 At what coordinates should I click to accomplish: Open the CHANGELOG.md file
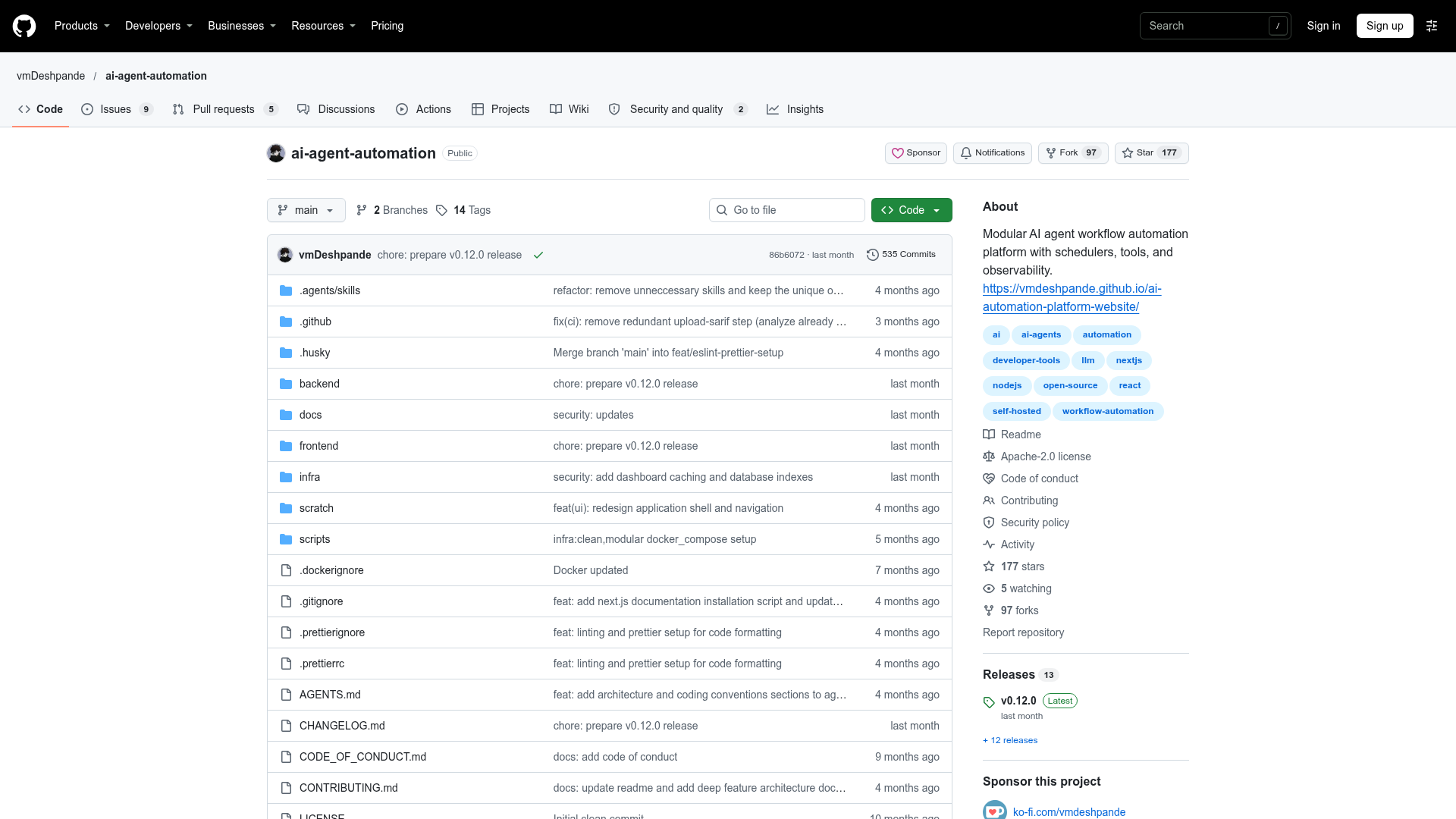(x=342, y=726)
